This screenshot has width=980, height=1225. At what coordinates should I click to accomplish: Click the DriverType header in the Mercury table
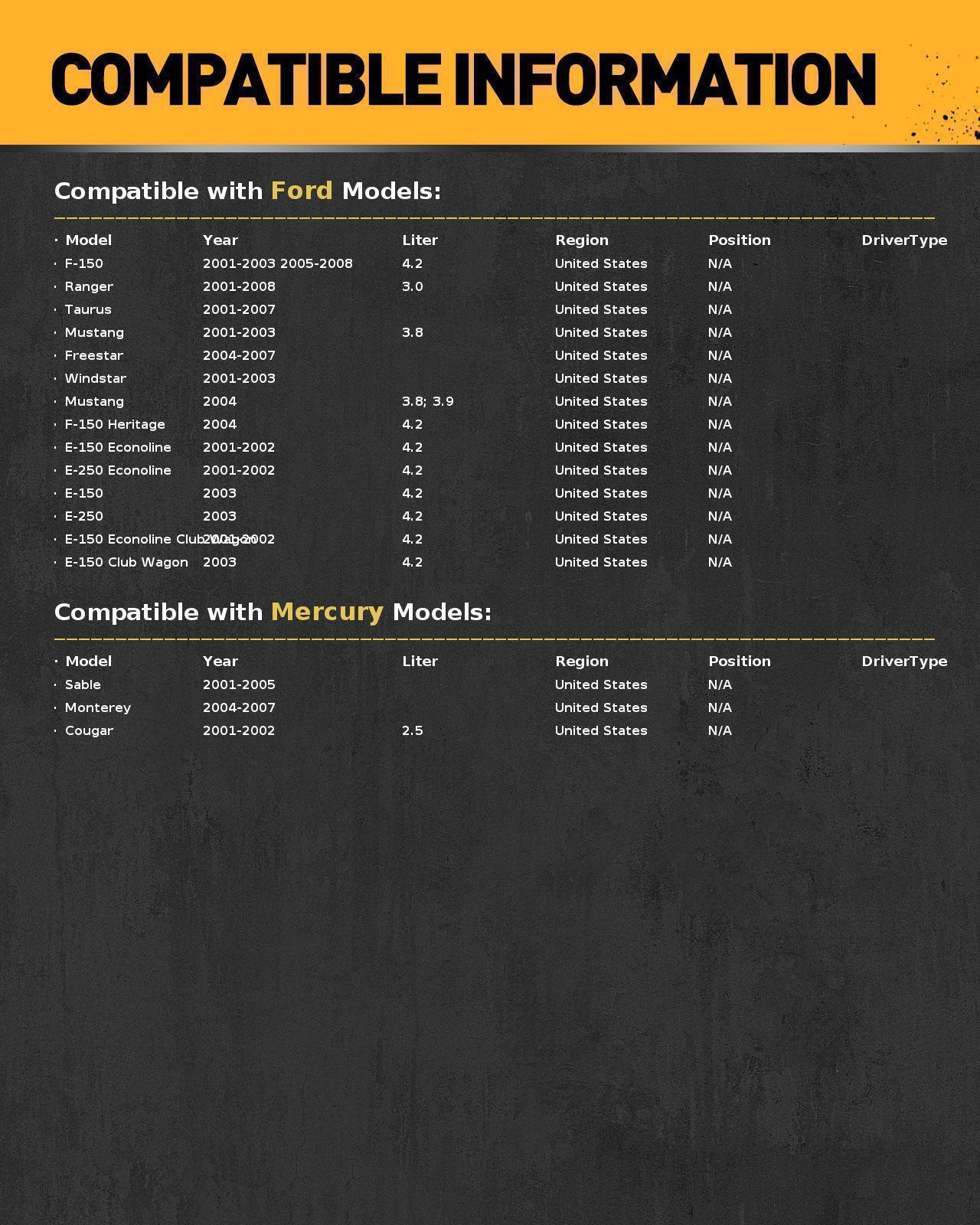click(904, 661)
